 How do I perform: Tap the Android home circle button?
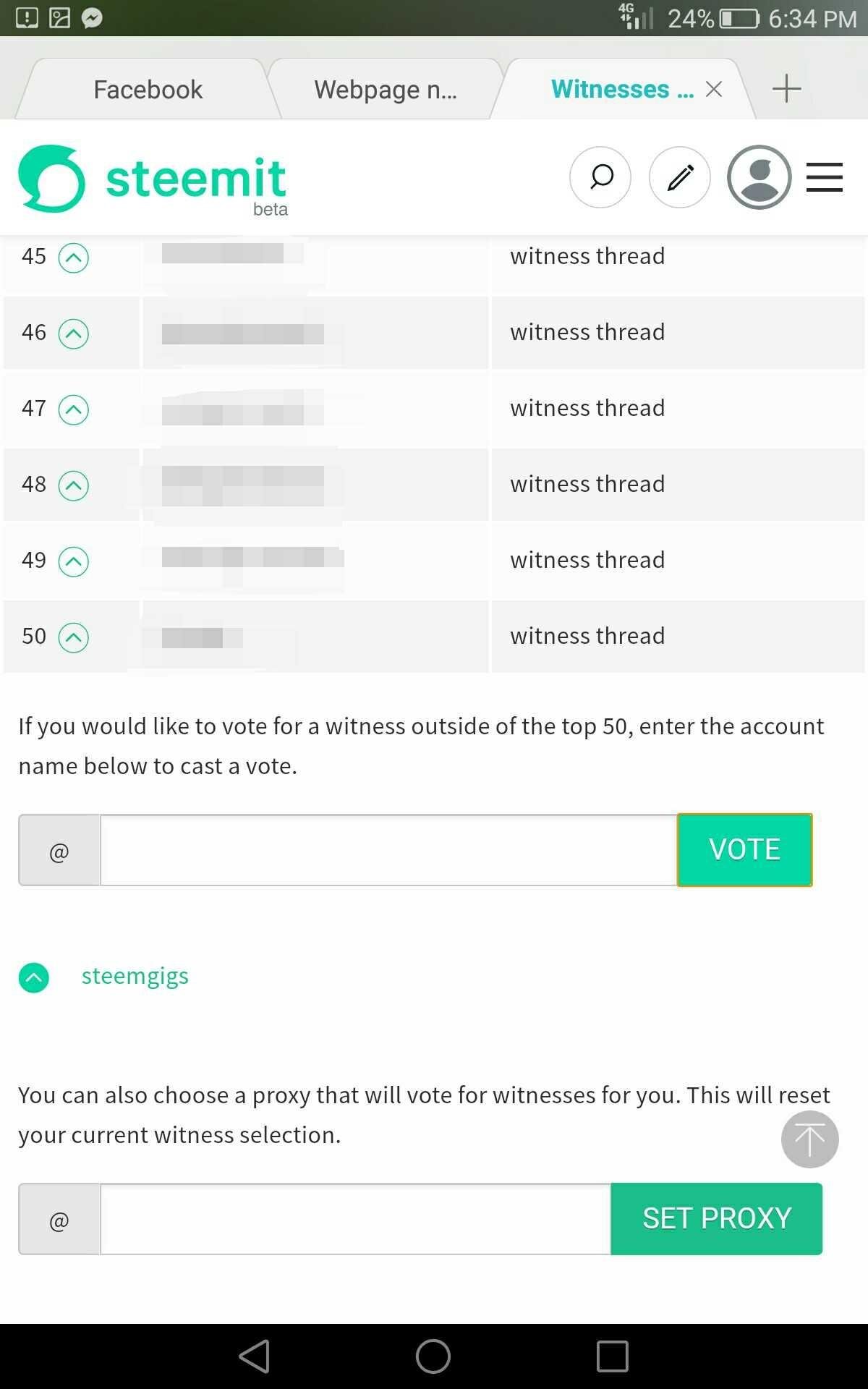click(x=433, y=1356)
